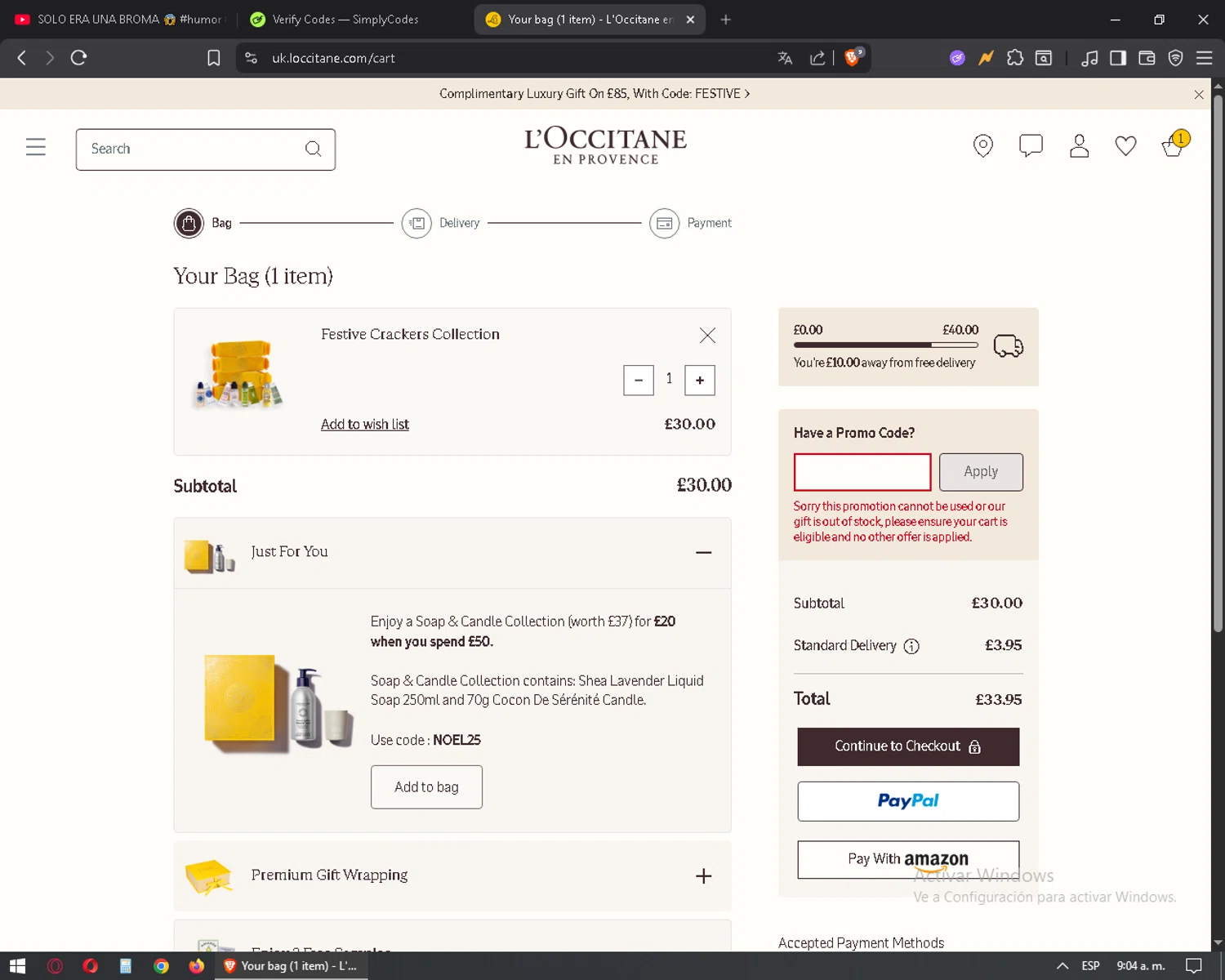This screenshot has width=1225, height=980.
Task: Open the Windows Start menu
Action: pos(17,966)
